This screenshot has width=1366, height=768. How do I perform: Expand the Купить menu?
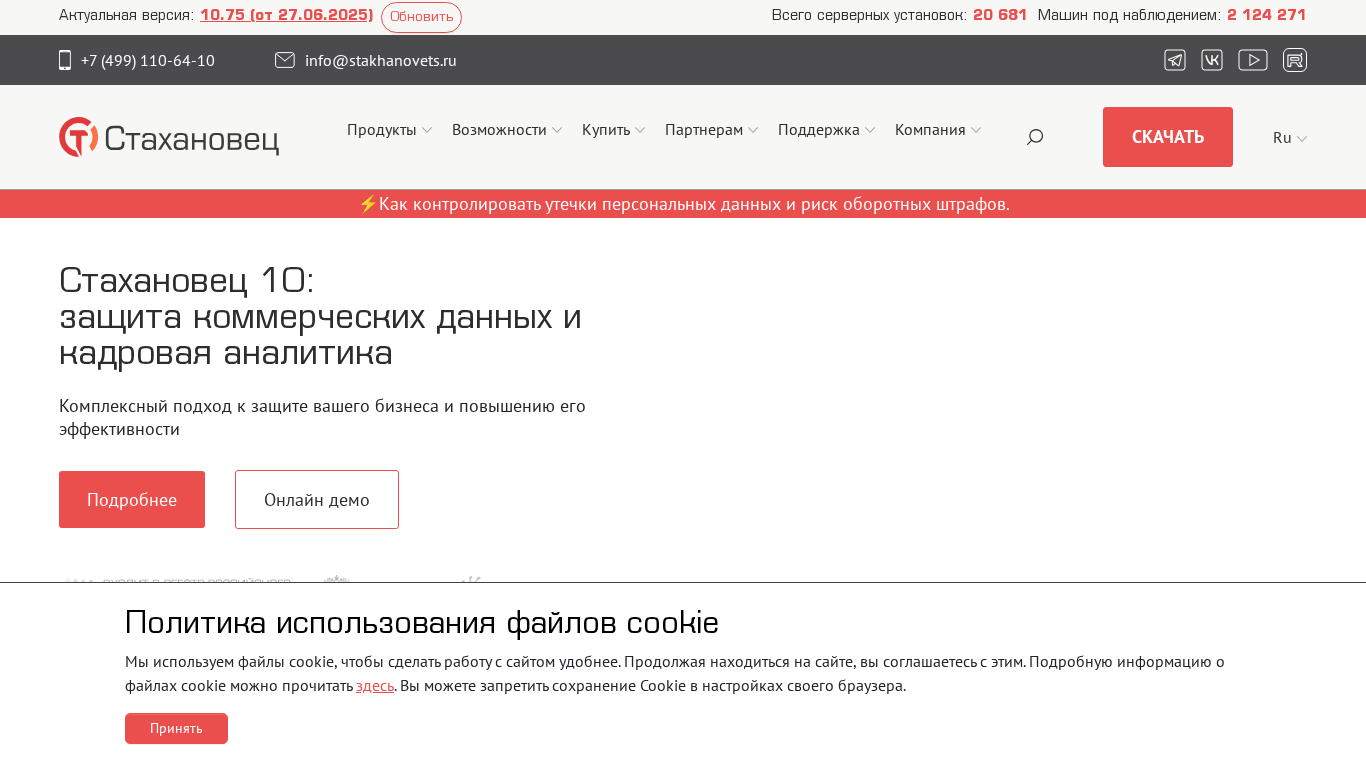(613, 130)
